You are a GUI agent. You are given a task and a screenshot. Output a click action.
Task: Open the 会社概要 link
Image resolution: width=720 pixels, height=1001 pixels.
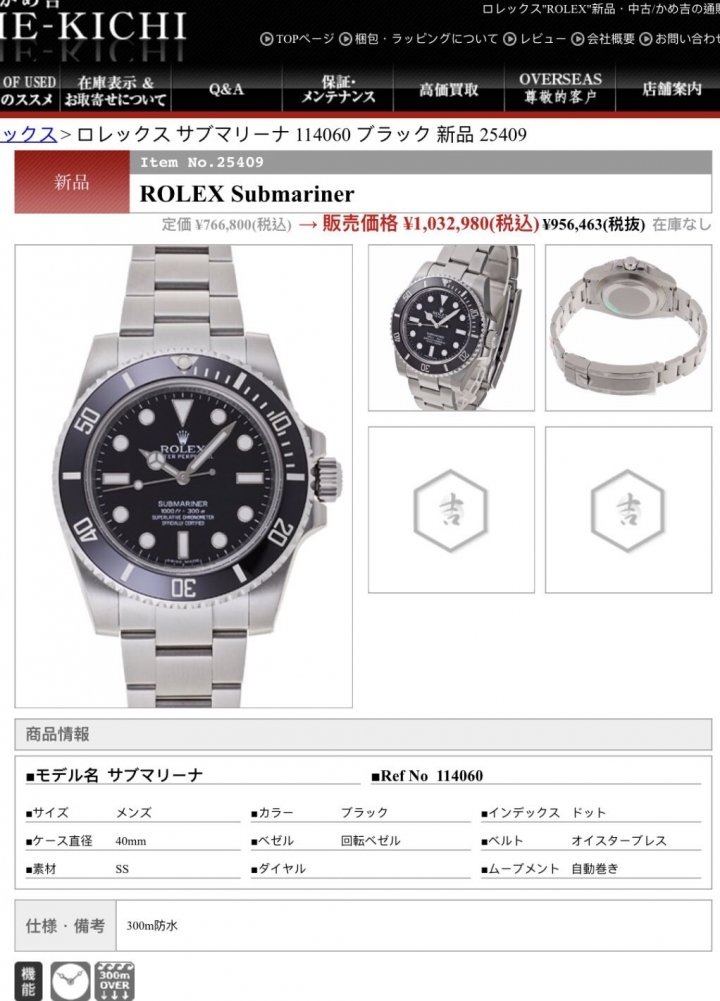click(x=603, y=39)
